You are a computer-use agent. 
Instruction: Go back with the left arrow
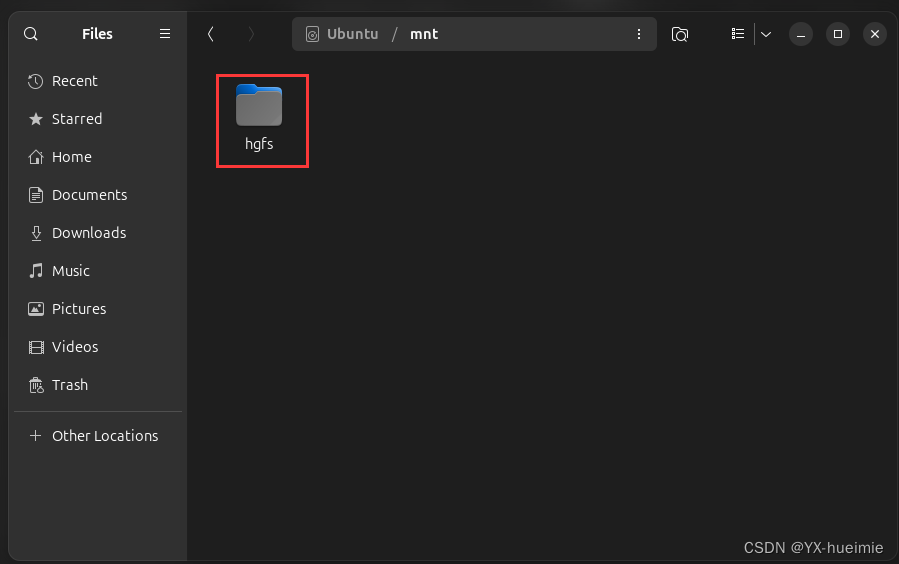(210, 34)
